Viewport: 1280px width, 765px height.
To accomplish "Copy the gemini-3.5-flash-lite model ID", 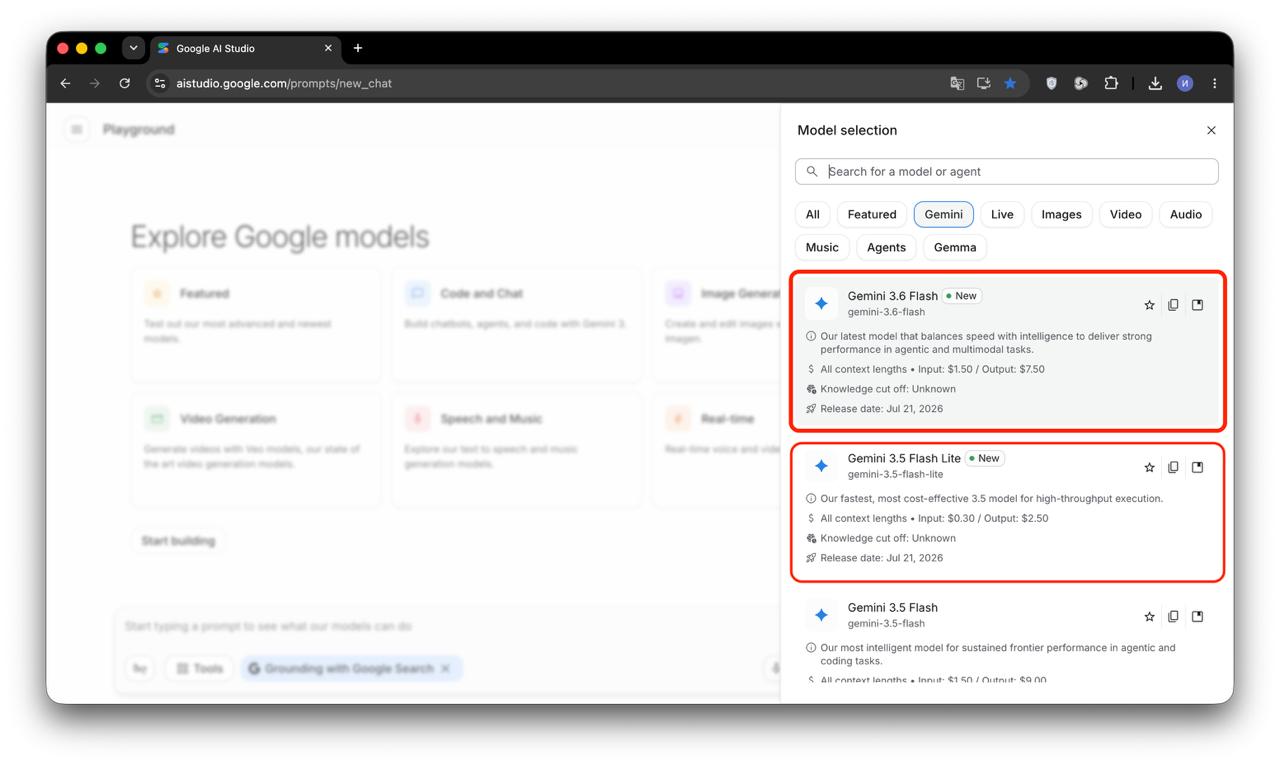I will coord(1173,467).
